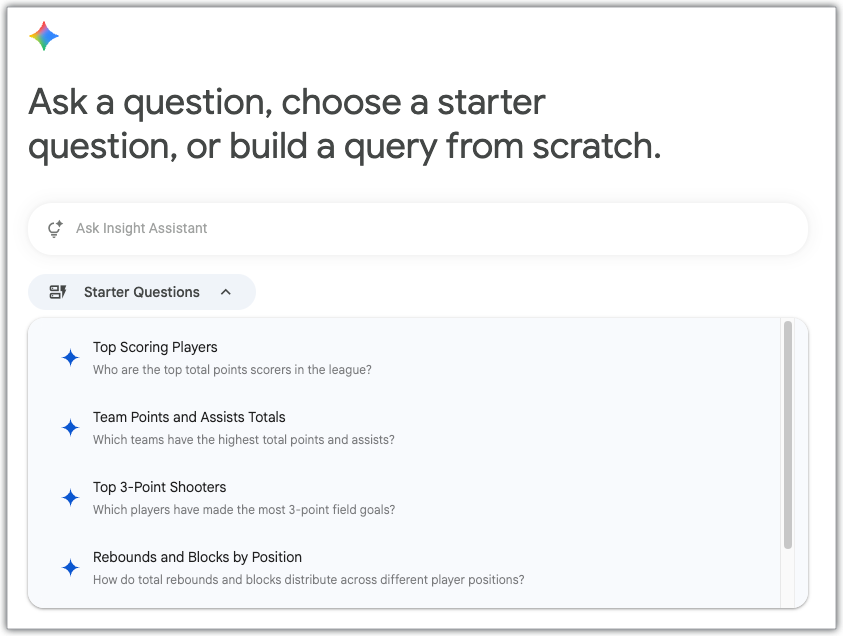
Task: Click the Starter Questions list icon
Action: 58,292
